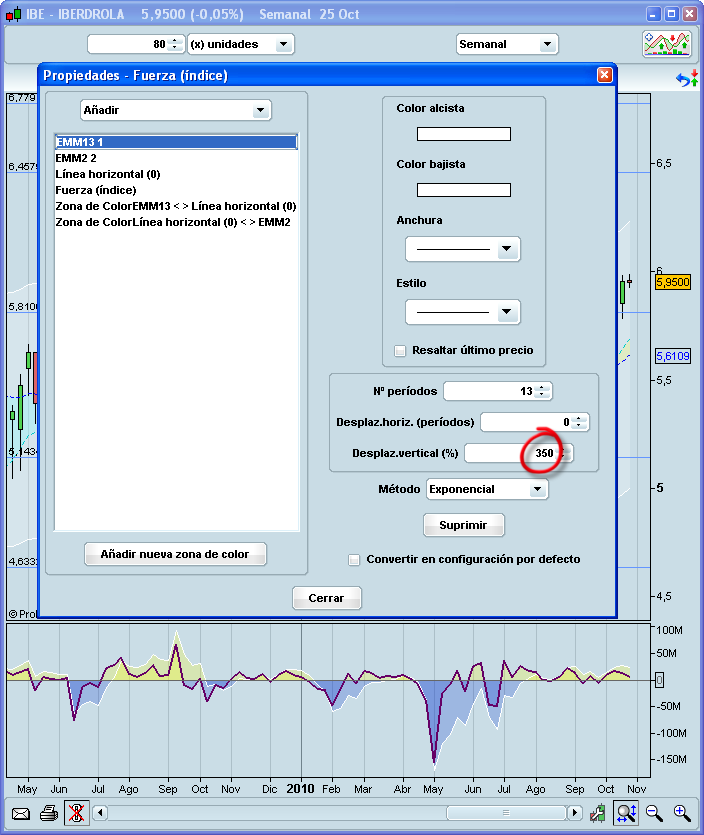Click the printer icon
Viewport: 704px width, 835px height.
pos(49,813)
